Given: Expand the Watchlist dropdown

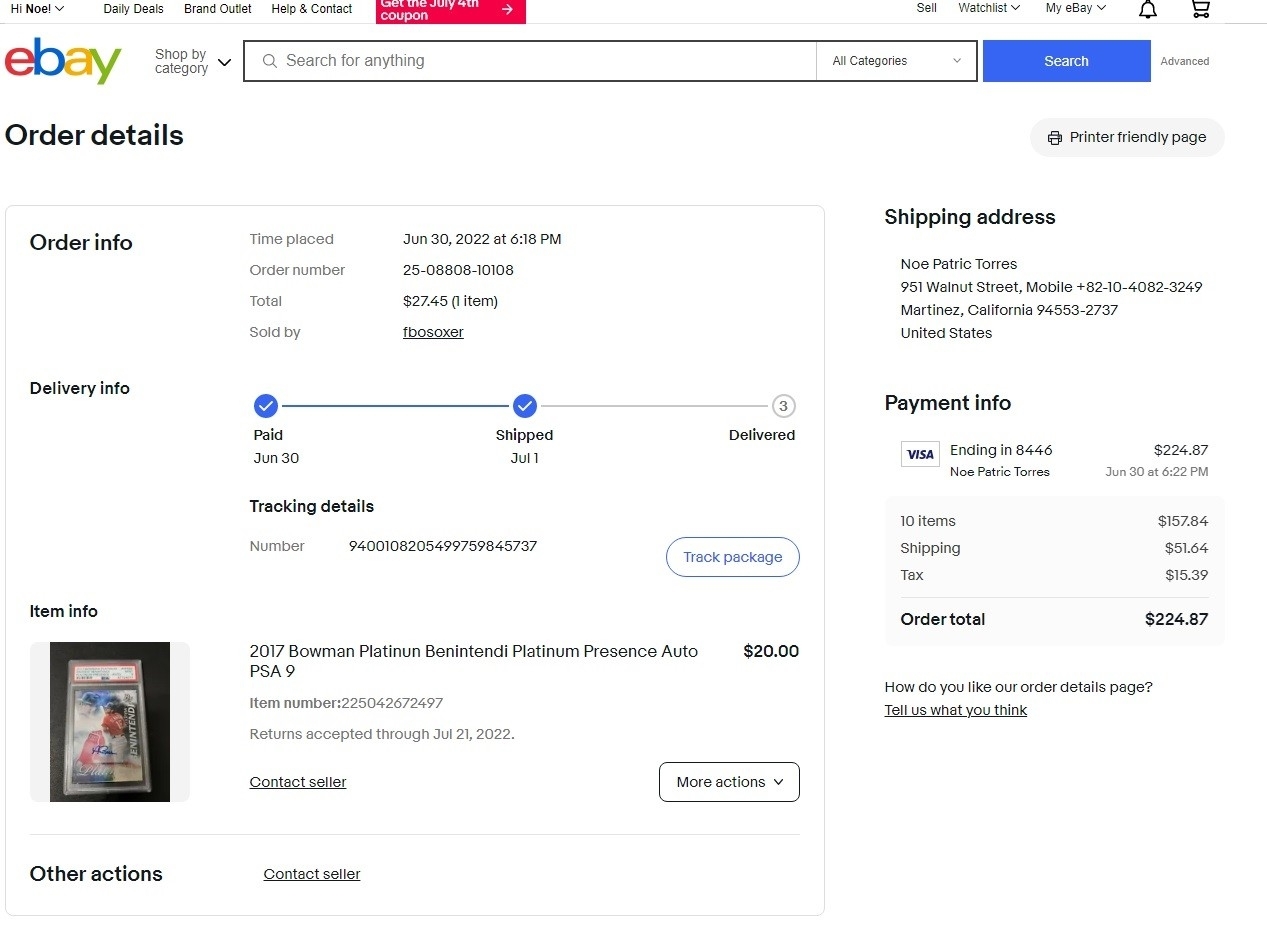Looking at the screenshot, I should pos(989,8).
